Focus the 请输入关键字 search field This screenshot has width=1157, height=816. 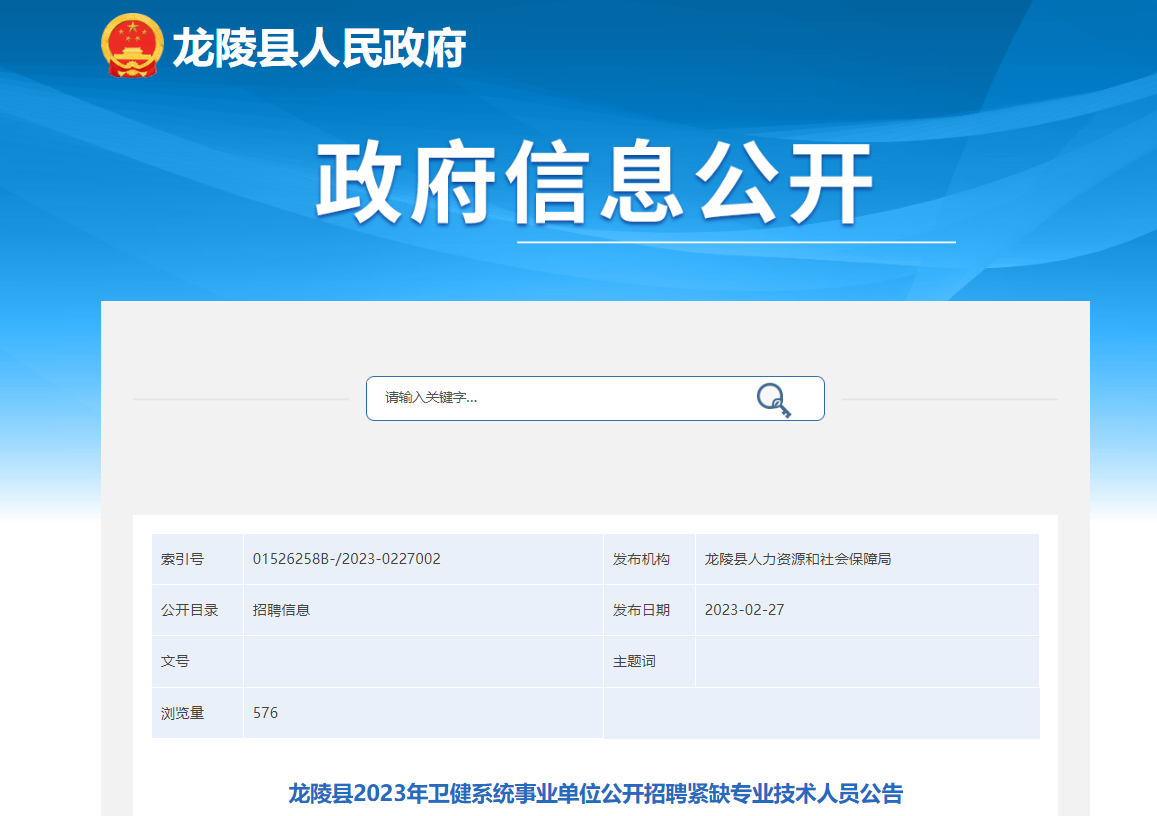tap(560, 398)
